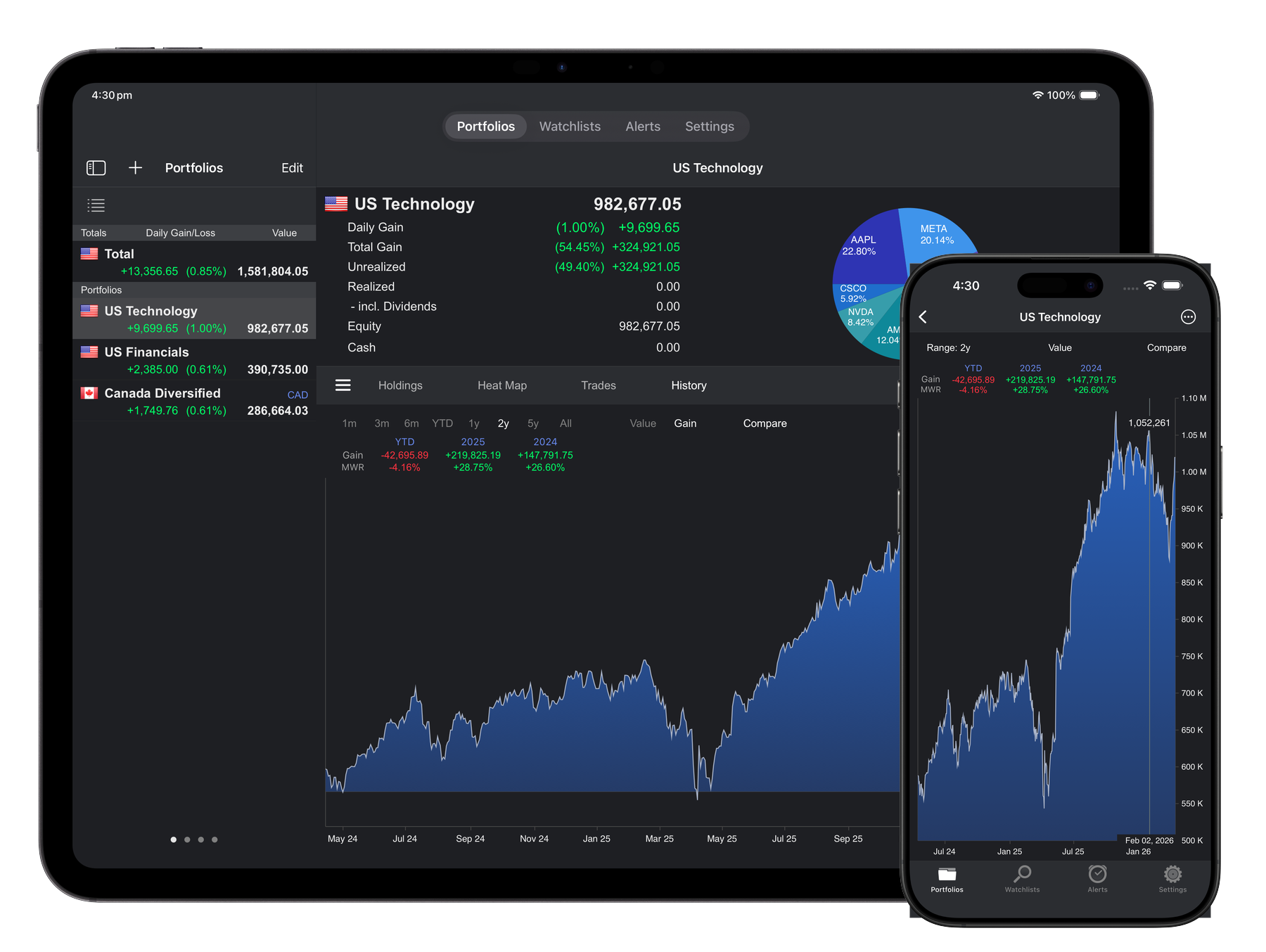The image size is (1266, 952).
Task: Select the All chart range
Action: [x=565, y=423]
